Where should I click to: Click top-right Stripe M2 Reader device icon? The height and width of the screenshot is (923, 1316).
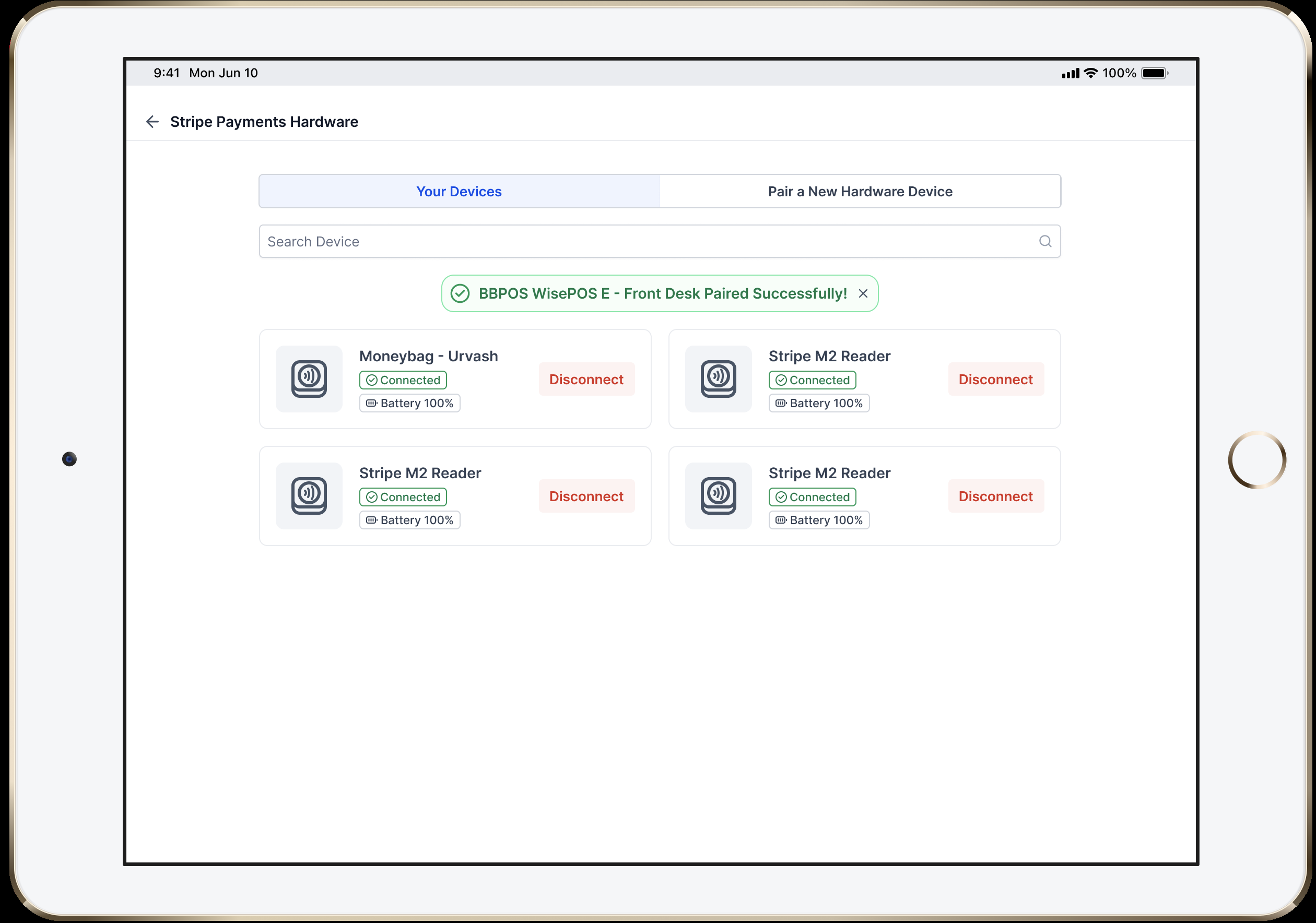(718, 378)
